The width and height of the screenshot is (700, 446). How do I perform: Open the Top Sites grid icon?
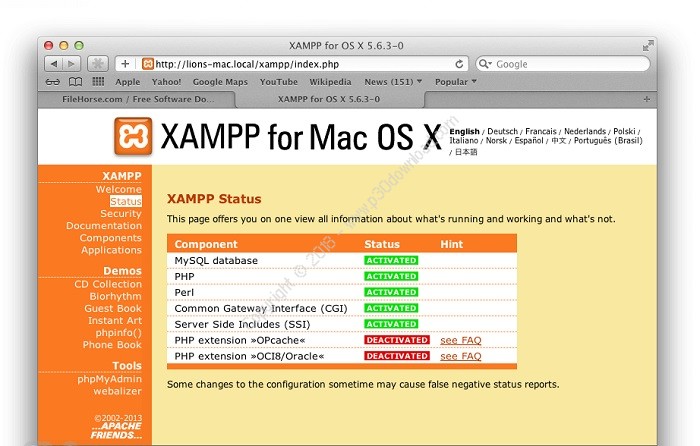98,81
